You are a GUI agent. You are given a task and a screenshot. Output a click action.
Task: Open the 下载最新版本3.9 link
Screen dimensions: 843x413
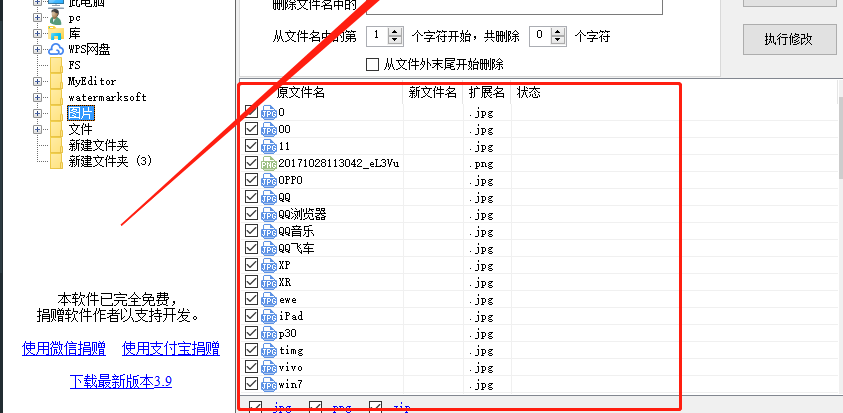pyautogui.click(x=121, y=382)
